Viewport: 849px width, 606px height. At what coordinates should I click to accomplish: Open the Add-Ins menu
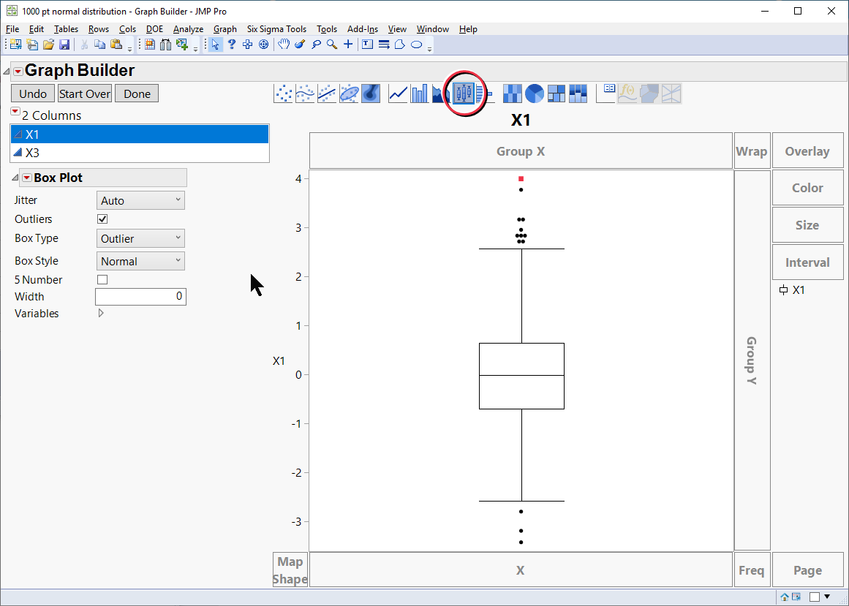click(x=363, y=29)
